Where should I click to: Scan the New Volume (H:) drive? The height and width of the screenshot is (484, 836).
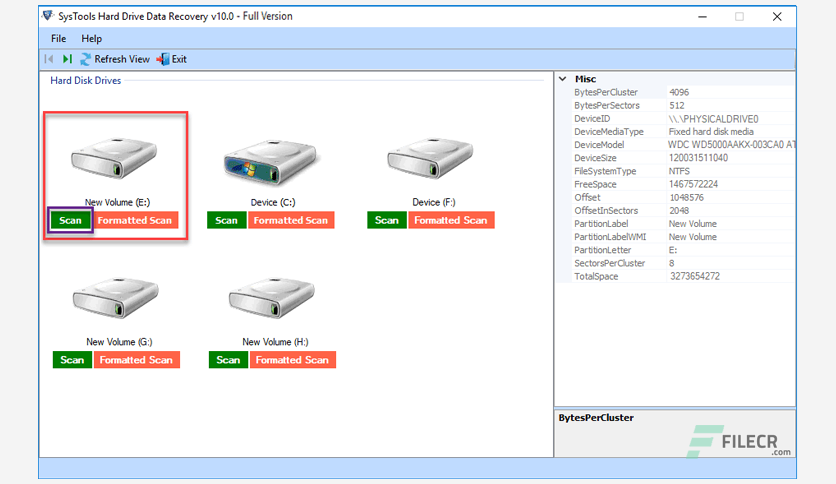pos(228,360)
